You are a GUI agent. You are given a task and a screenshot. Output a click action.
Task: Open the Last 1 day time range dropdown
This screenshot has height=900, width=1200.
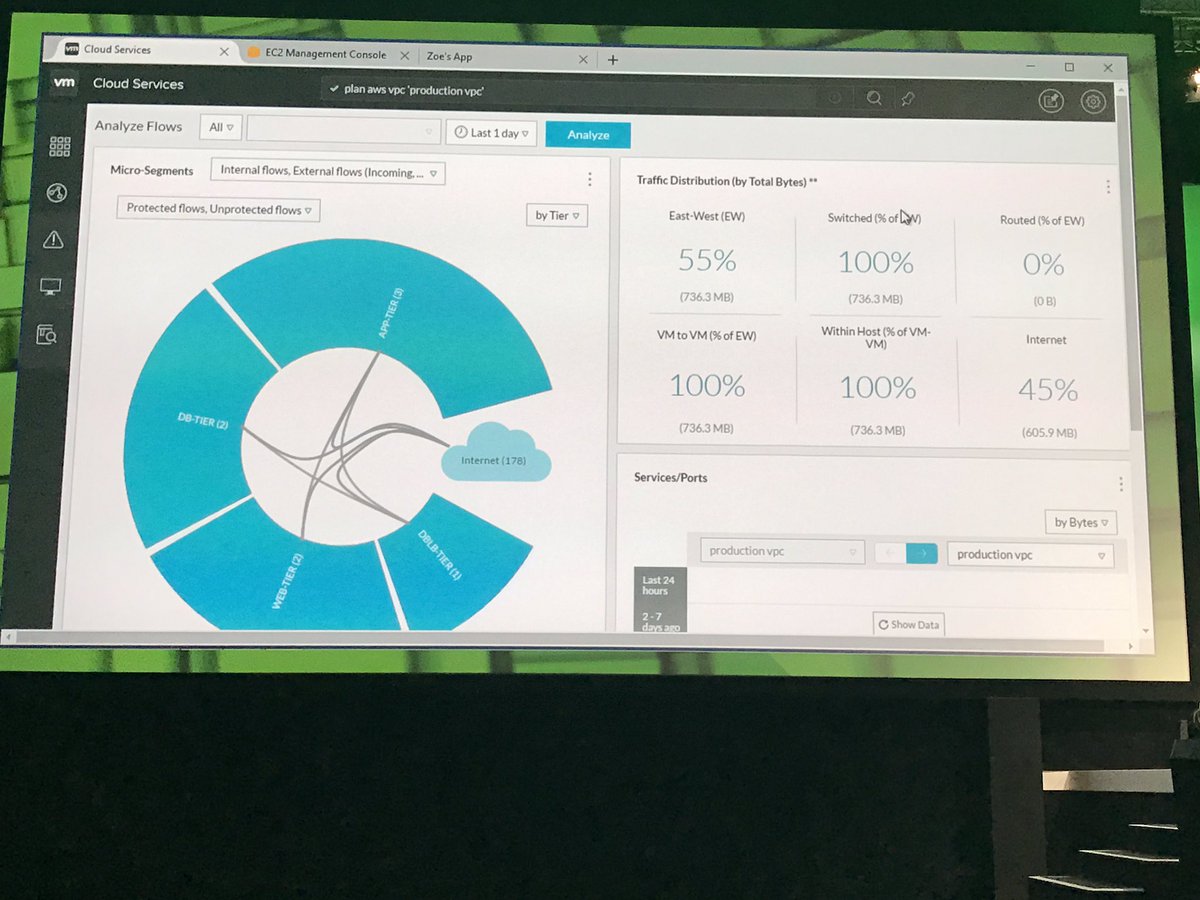492,133
